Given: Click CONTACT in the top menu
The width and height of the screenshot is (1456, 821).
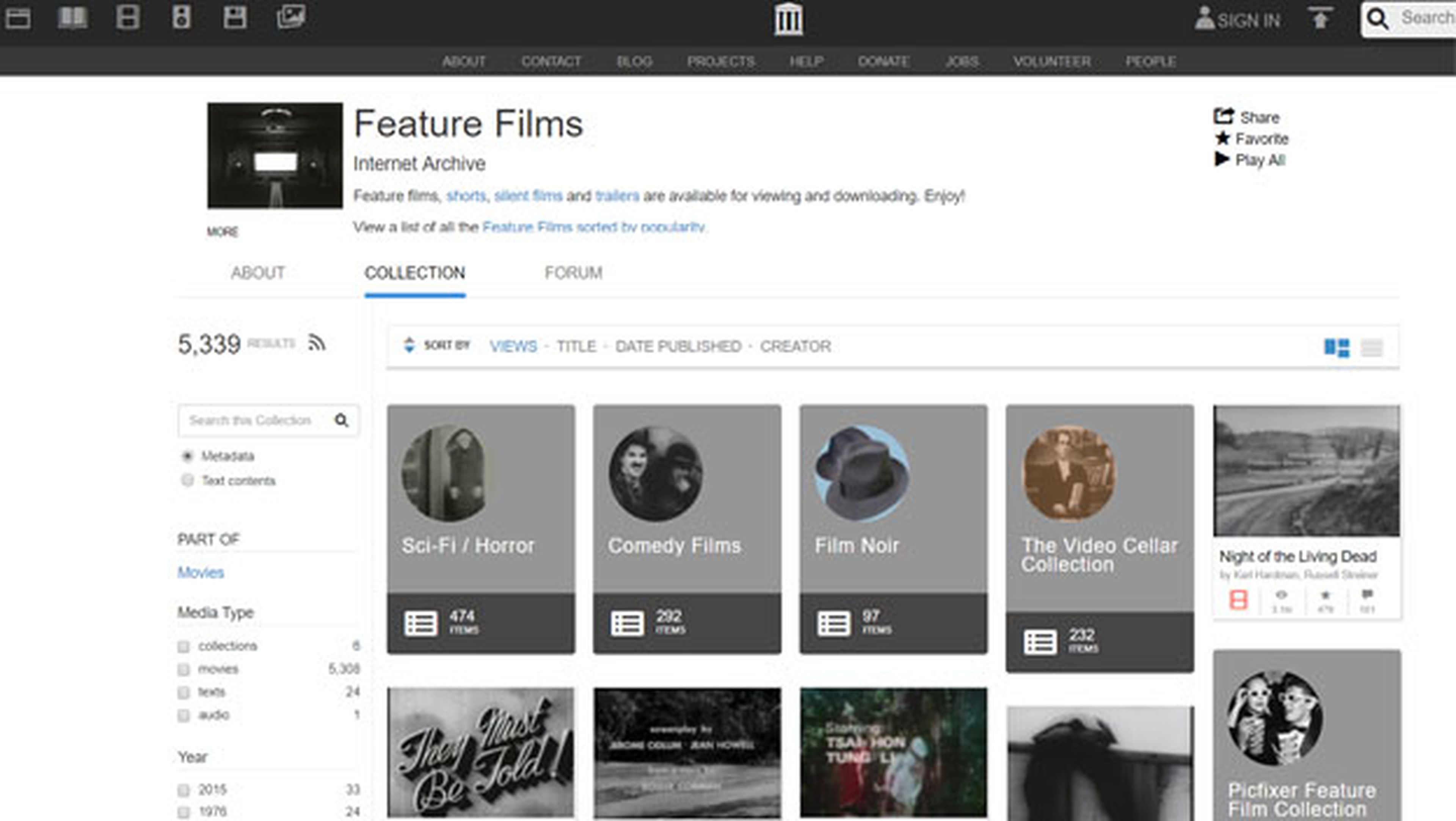Looking at the screenshot, I should click(551, 61).
